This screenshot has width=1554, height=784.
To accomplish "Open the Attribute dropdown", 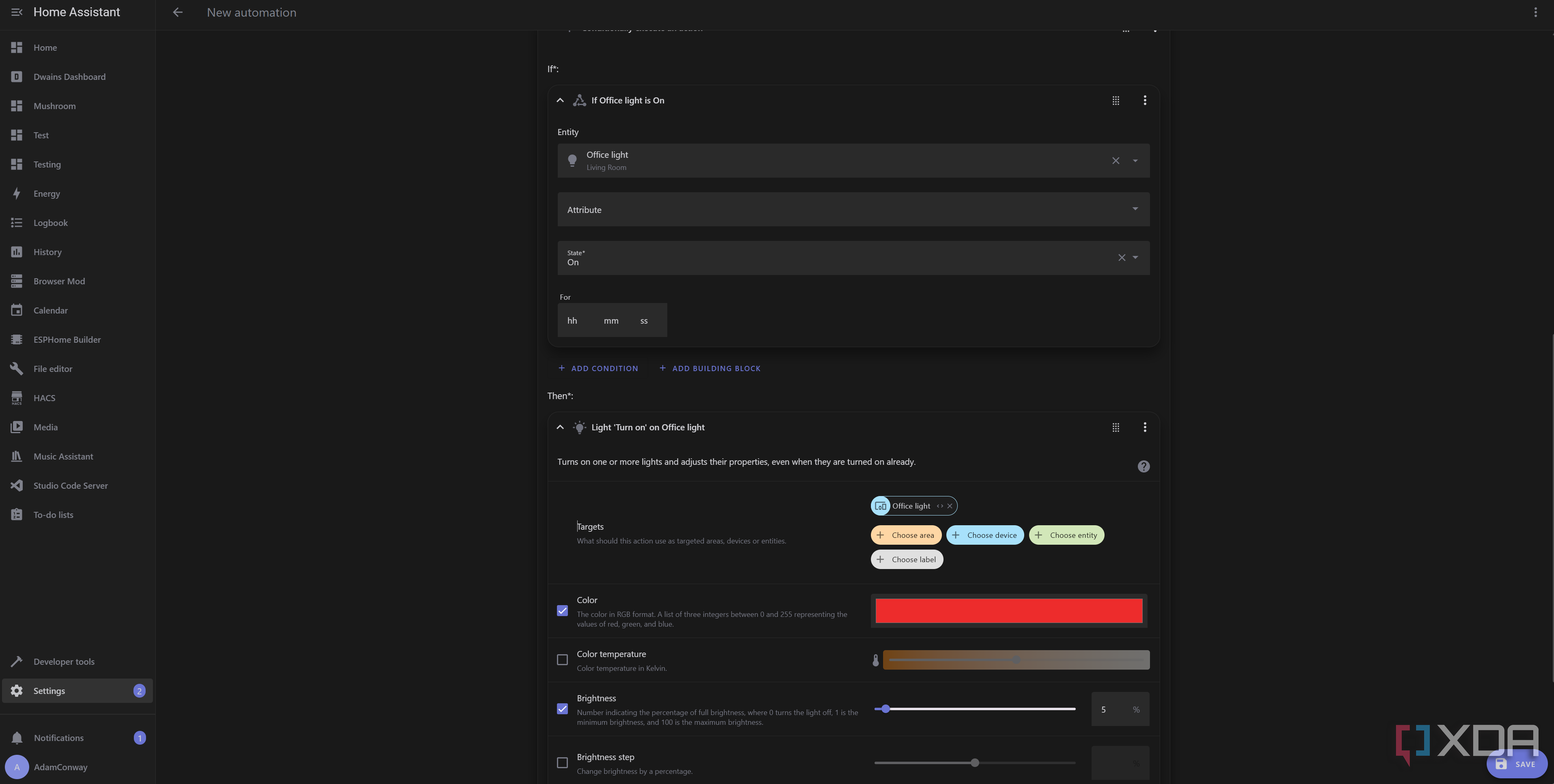I will [853, 210].
